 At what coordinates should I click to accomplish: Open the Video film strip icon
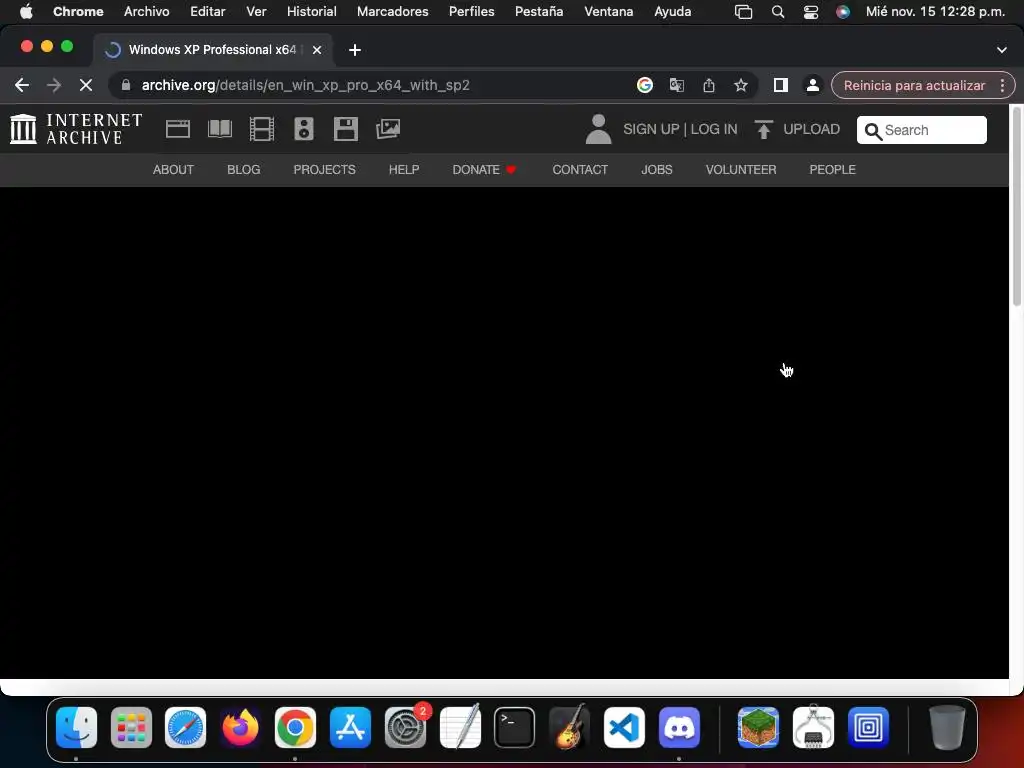tap(262, 129)
